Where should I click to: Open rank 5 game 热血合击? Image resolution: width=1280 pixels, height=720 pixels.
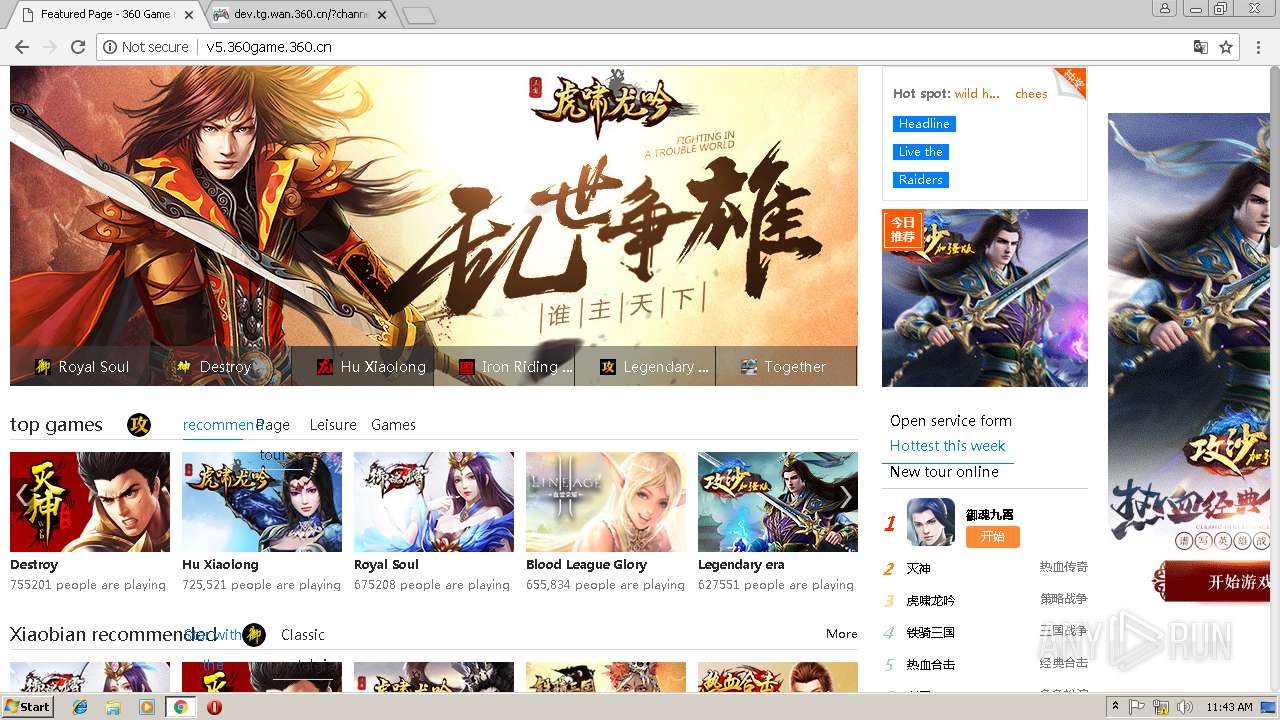931,665
